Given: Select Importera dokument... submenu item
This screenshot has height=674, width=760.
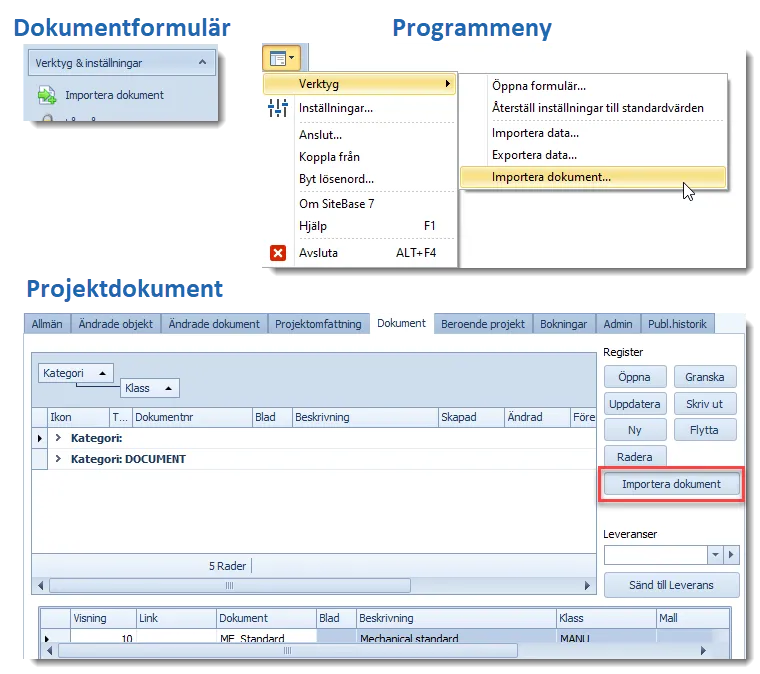Looking at the screenshot, I should click(593, 177).
